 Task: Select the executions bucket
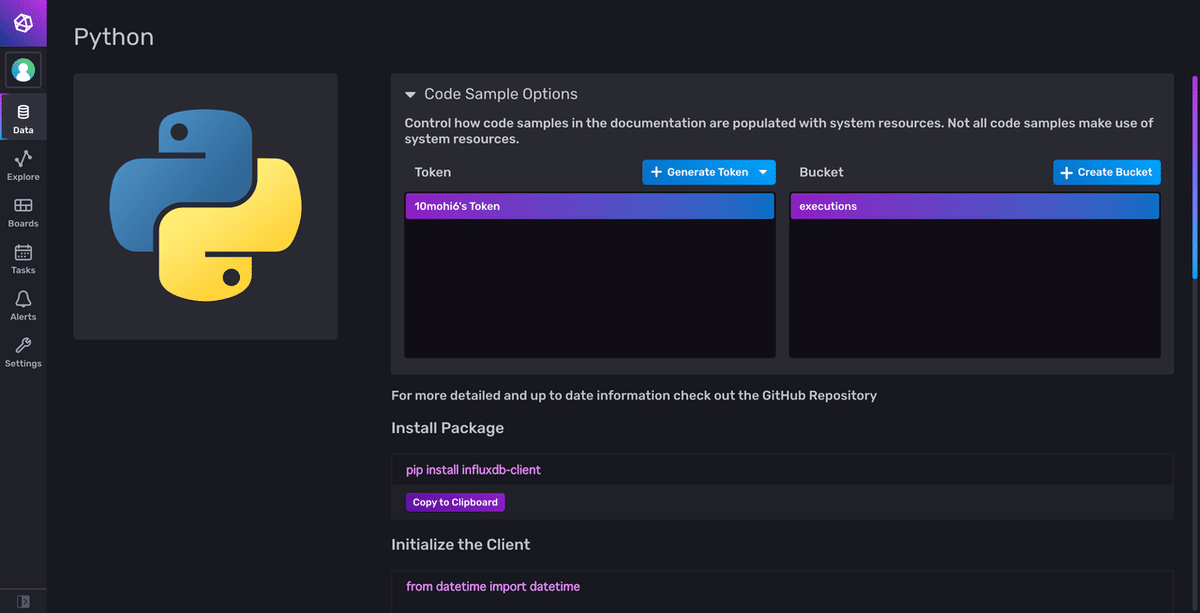(975, 205)
